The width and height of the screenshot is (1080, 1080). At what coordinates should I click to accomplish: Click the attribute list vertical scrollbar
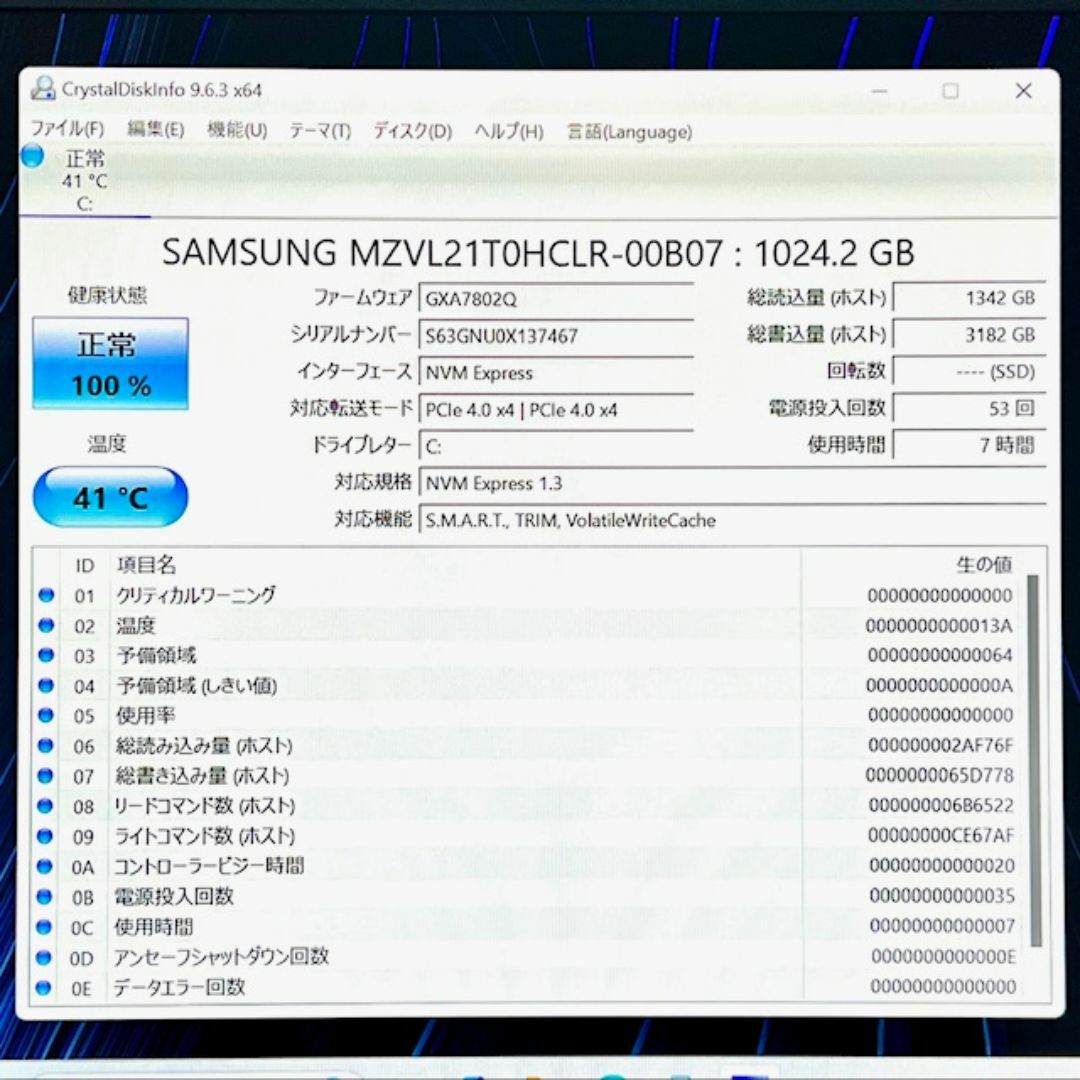[x=1033, y=760]
